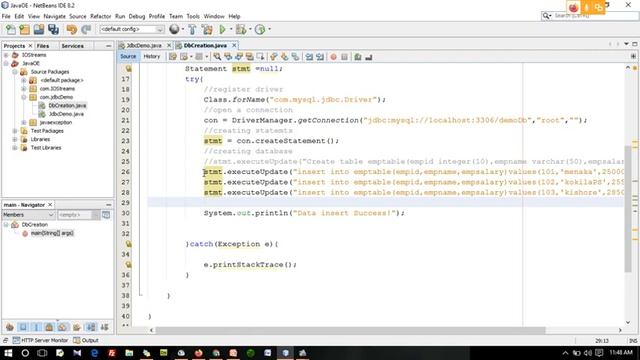The width and height of the screenshot is (640, 360).
Task: Click the Debug Project icon
Action: [241, 29]
